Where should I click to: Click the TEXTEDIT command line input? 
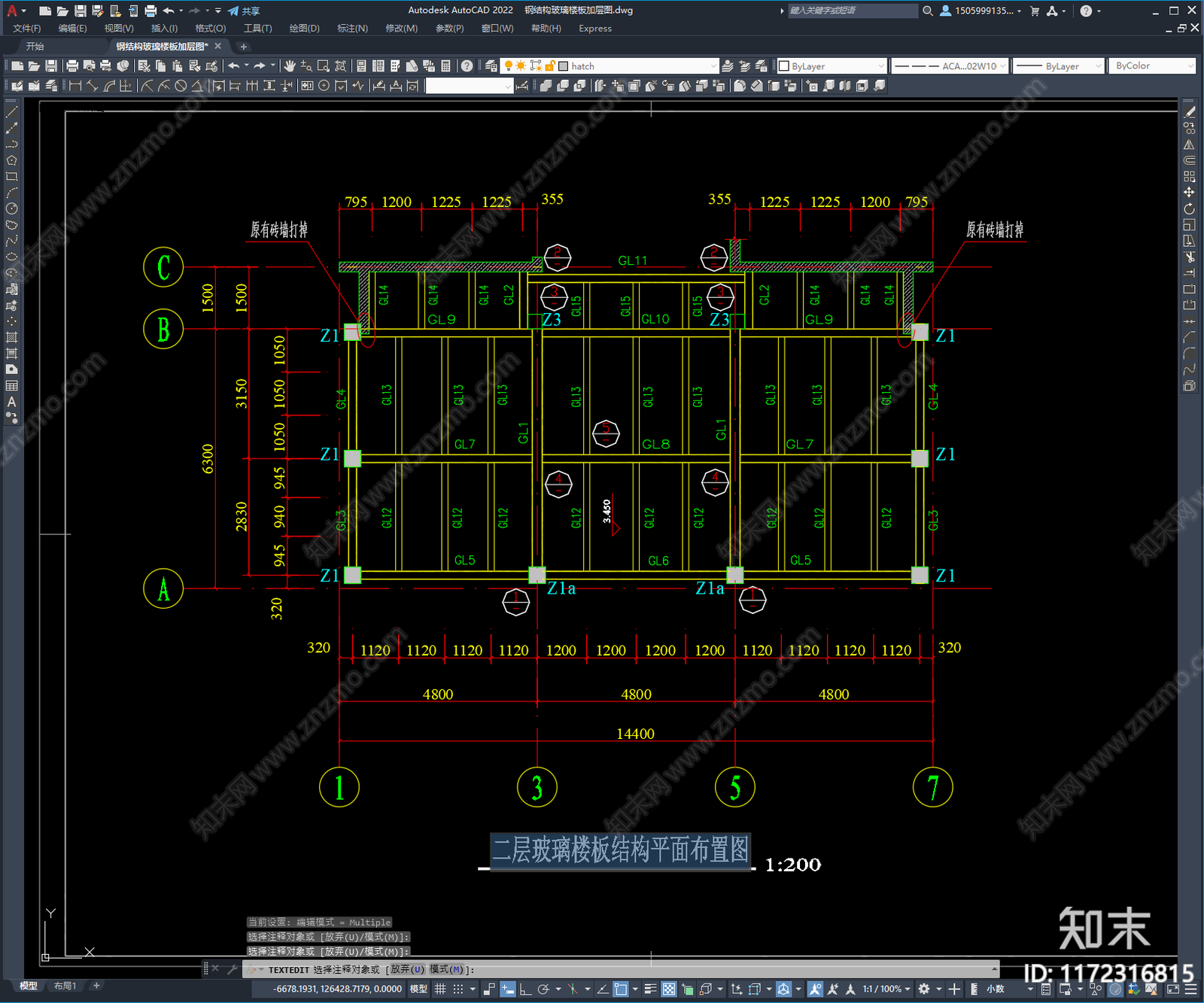point(621,969)
